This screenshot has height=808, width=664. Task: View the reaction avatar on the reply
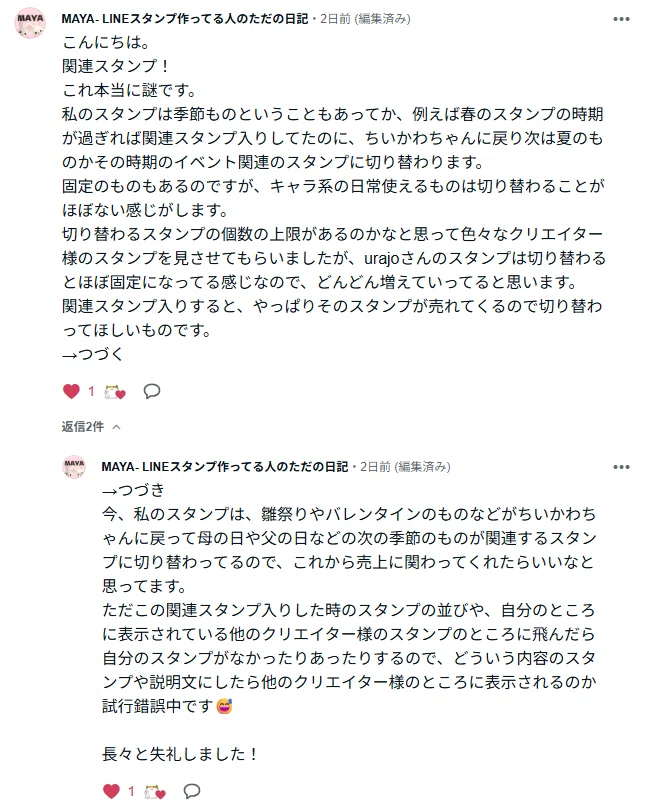155,792
